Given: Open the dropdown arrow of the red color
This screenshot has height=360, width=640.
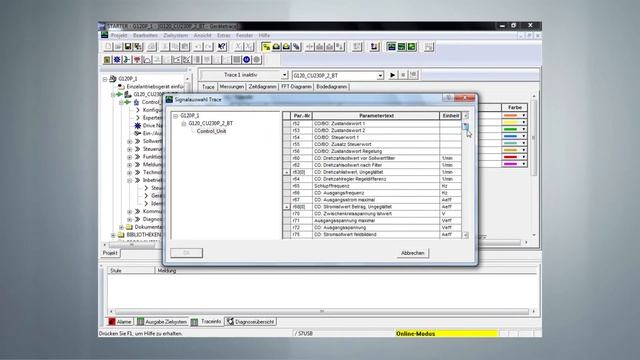Looking at the screenshot, I should click(524, 157).
